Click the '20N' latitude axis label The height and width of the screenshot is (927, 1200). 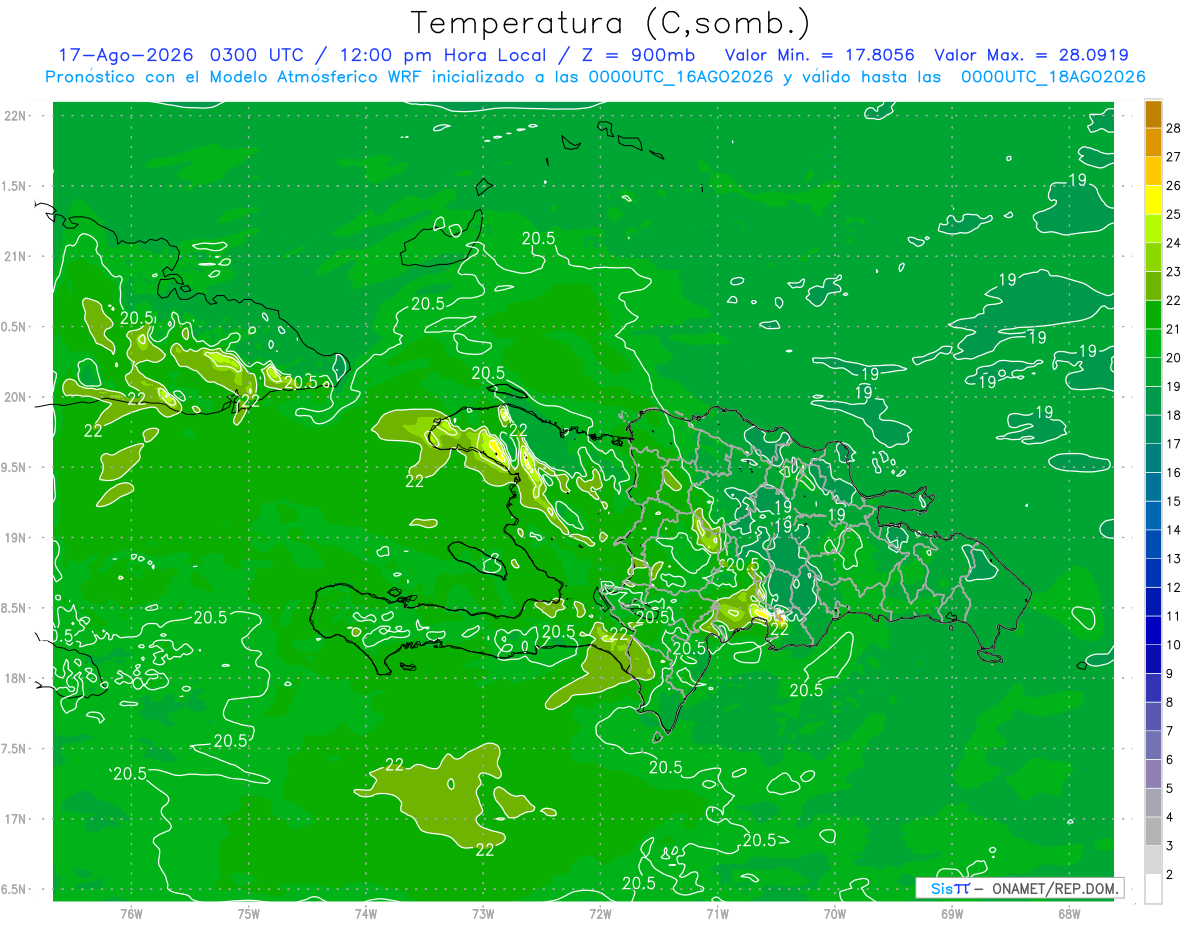click(x=17, y=397)
